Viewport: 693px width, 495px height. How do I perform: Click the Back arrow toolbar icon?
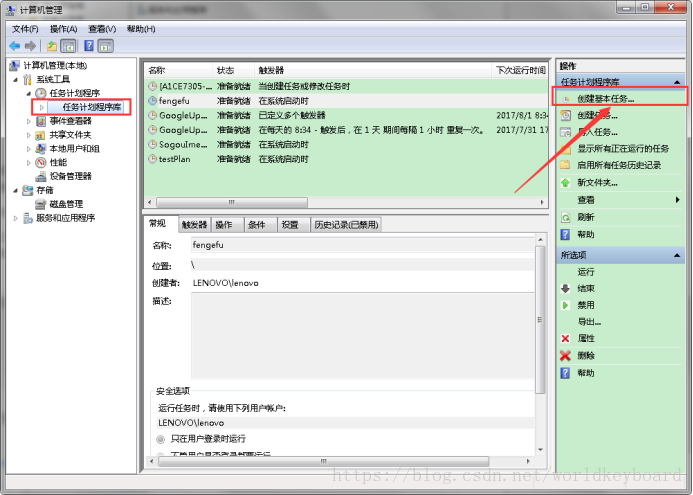(x=15, y=46)
